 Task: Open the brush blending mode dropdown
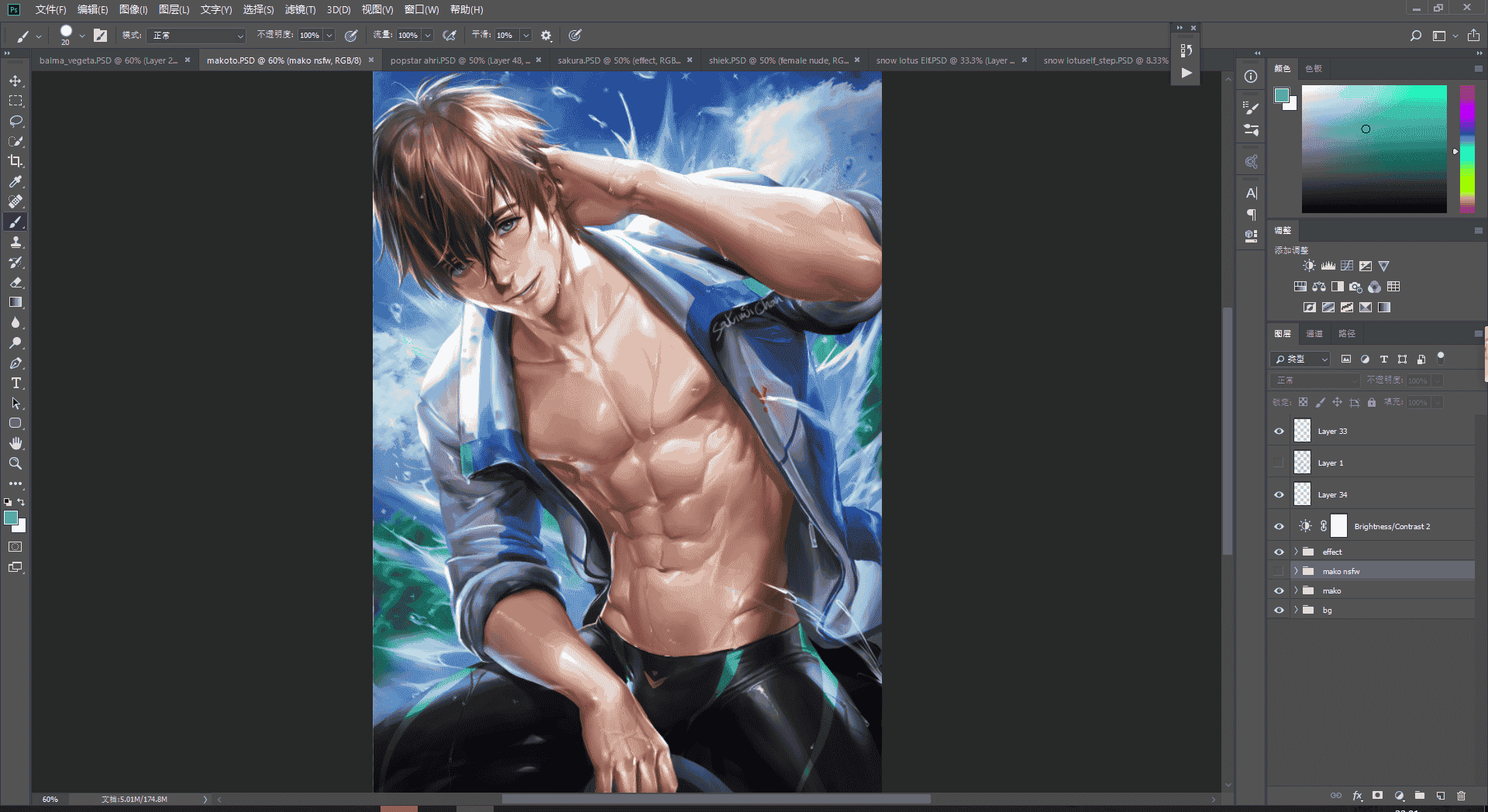tap(197, 36)
